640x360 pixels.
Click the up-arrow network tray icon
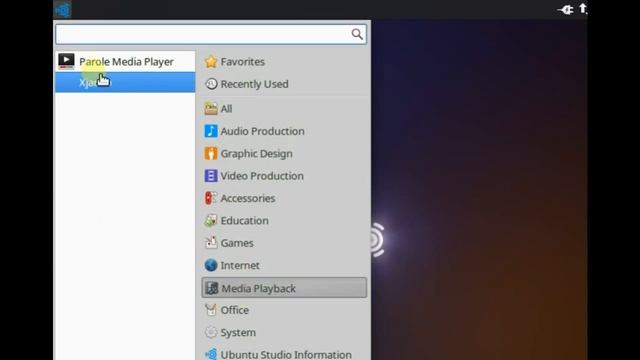[583, 9]
